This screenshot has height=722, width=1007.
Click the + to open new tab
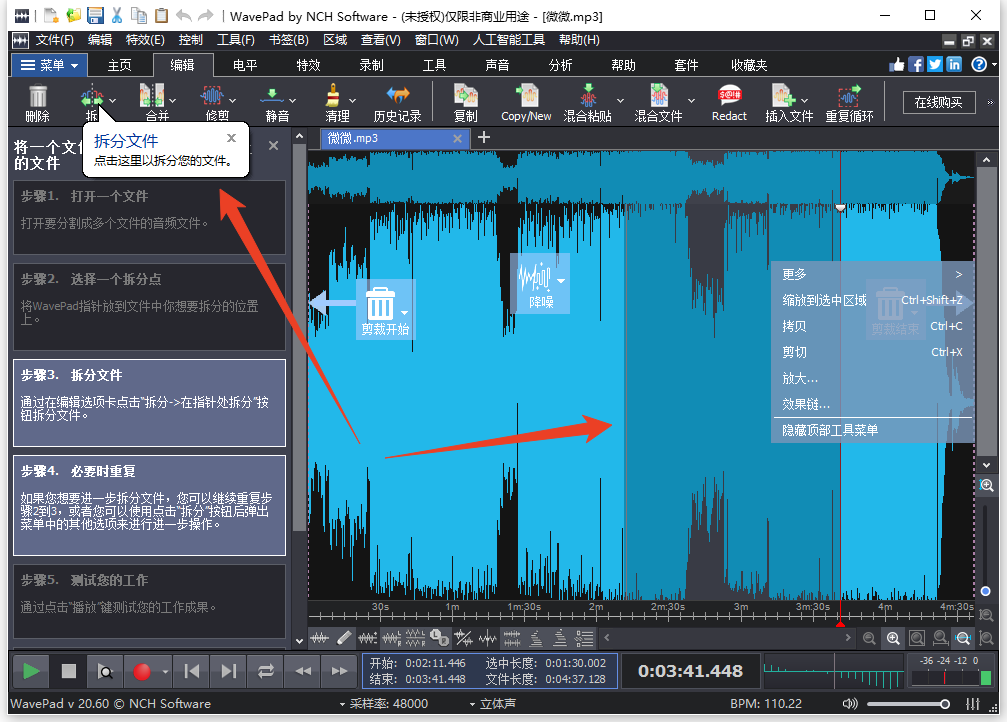[484, 138]
